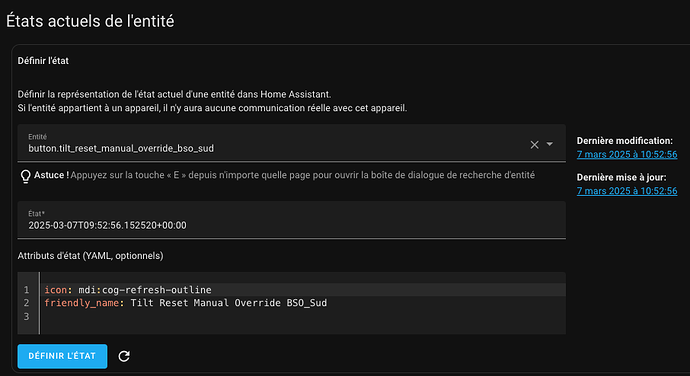Click line number 1 in YAML editor
The width and height of the screenshot is (690, 376).
(26, 290)
